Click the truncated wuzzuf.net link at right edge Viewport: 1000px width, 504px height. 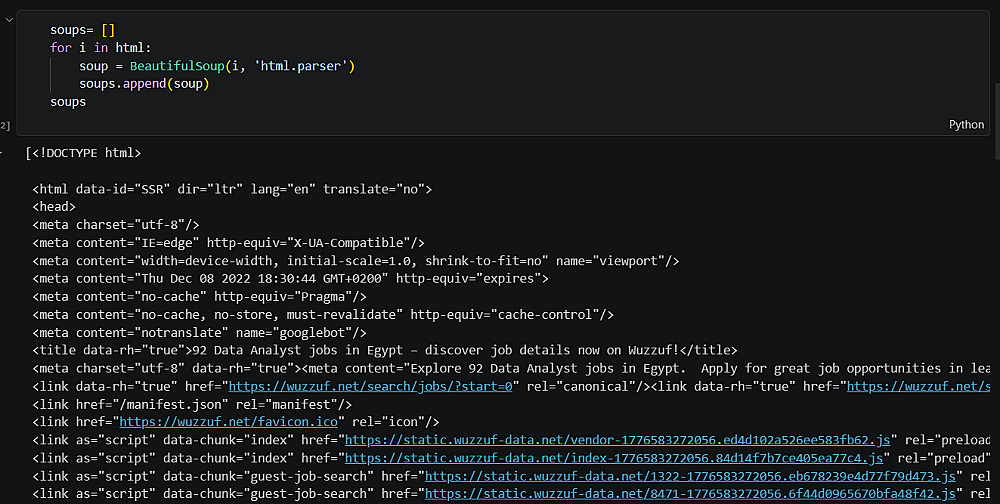pyautogui.click(x=918, y=386)
